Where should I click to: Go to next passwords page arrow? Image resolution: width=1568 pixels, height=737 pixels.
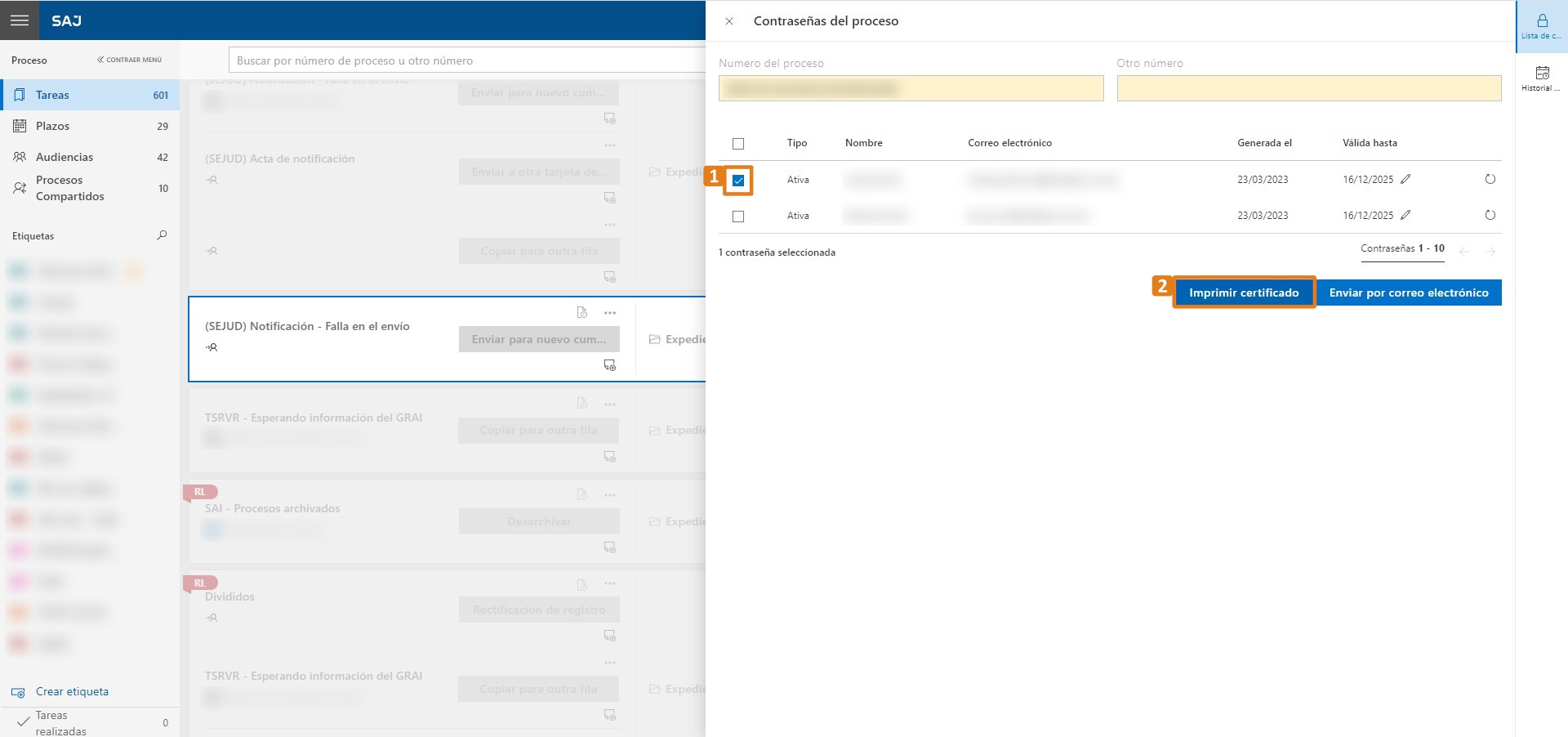click(x=1490, y=252)
